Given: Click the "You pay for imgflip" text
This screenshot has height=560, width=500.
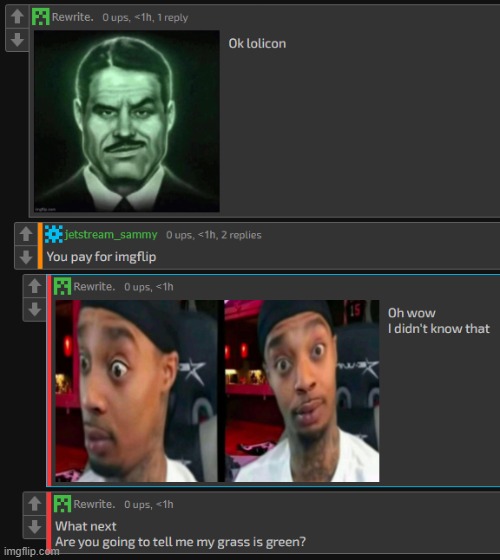Looking at the screenshot, I should [101, 257].
